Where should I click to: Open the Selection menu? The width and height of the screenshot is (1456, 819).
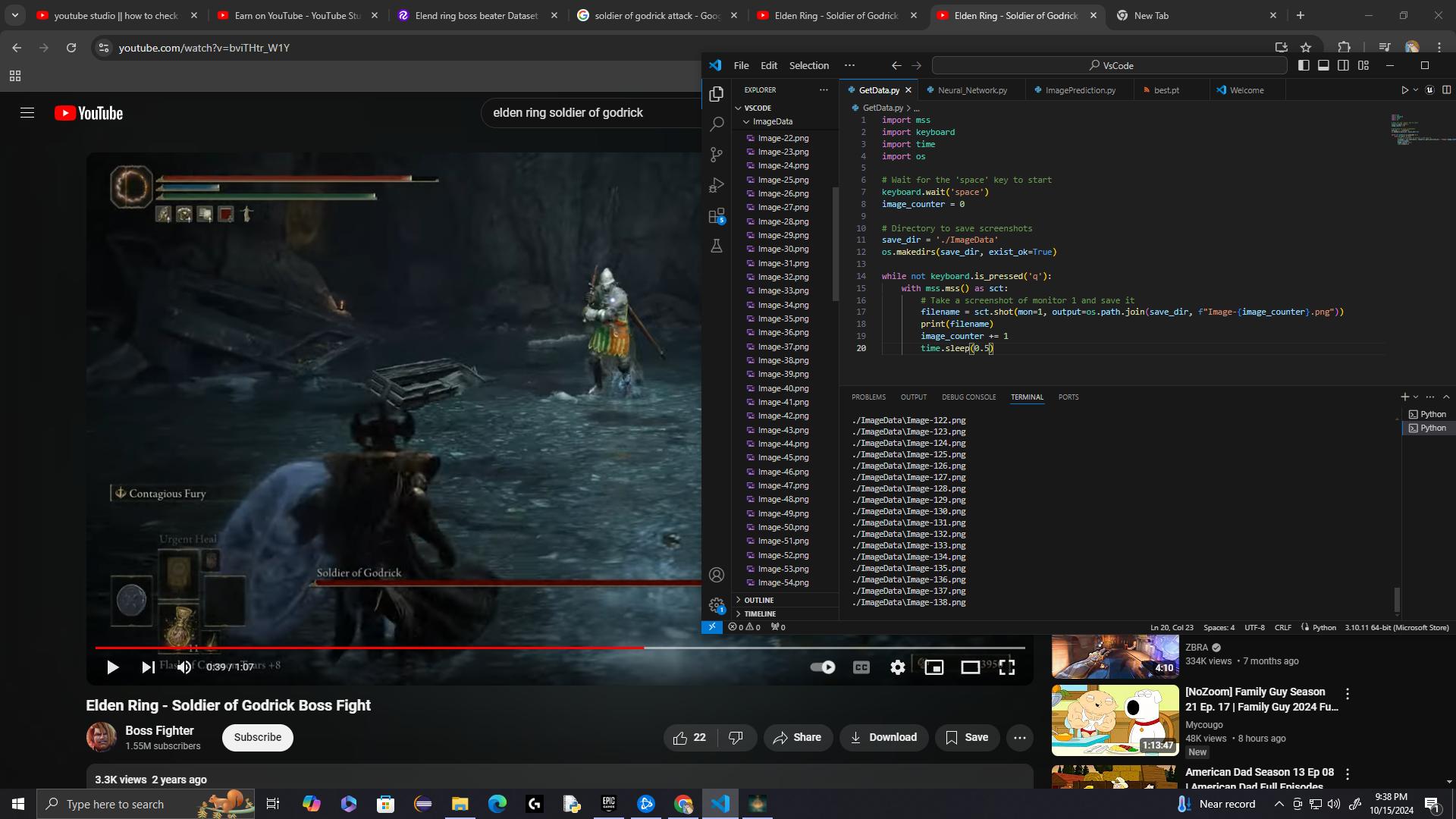(x=809, y=65)
